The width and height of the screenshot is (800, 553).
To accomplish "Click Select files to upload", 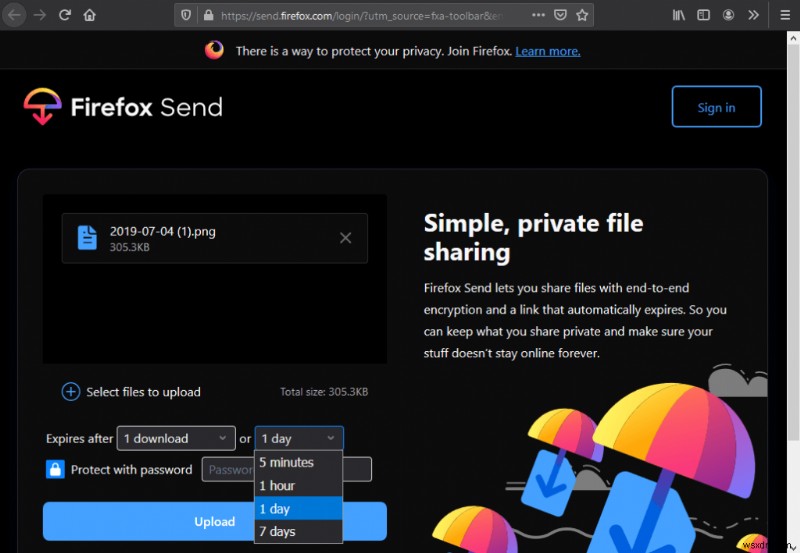I will point(143,392).
